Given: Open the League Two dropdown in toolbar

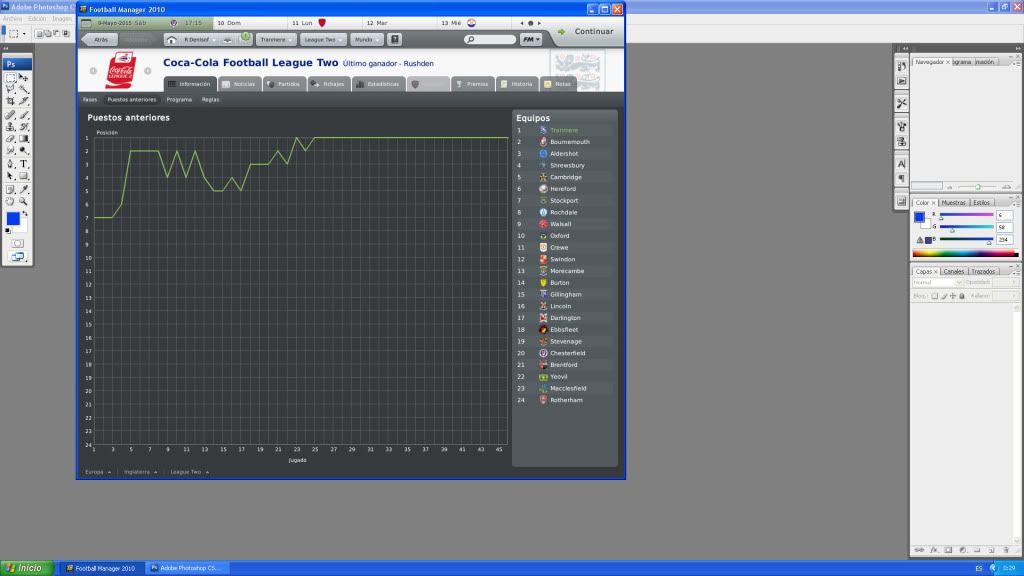Looking at the screenshot, I should pos(323,40).
